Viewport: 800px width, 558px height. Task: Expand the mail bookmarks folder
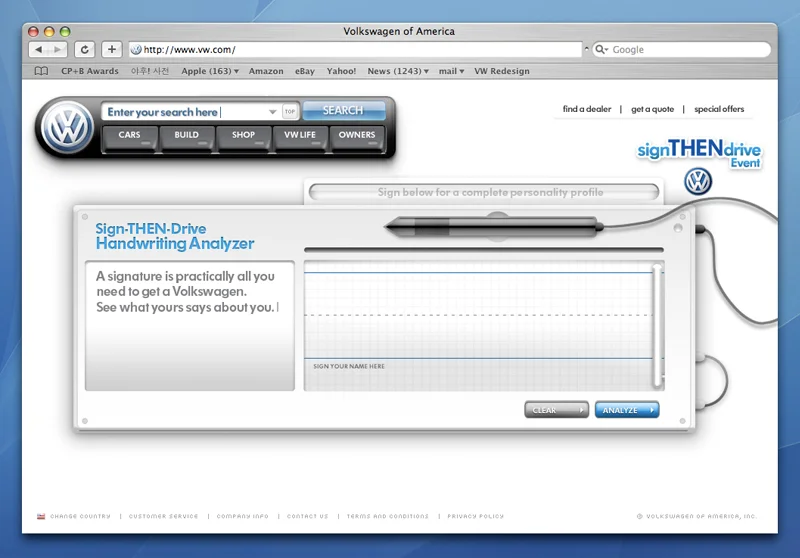click(451, 71)
